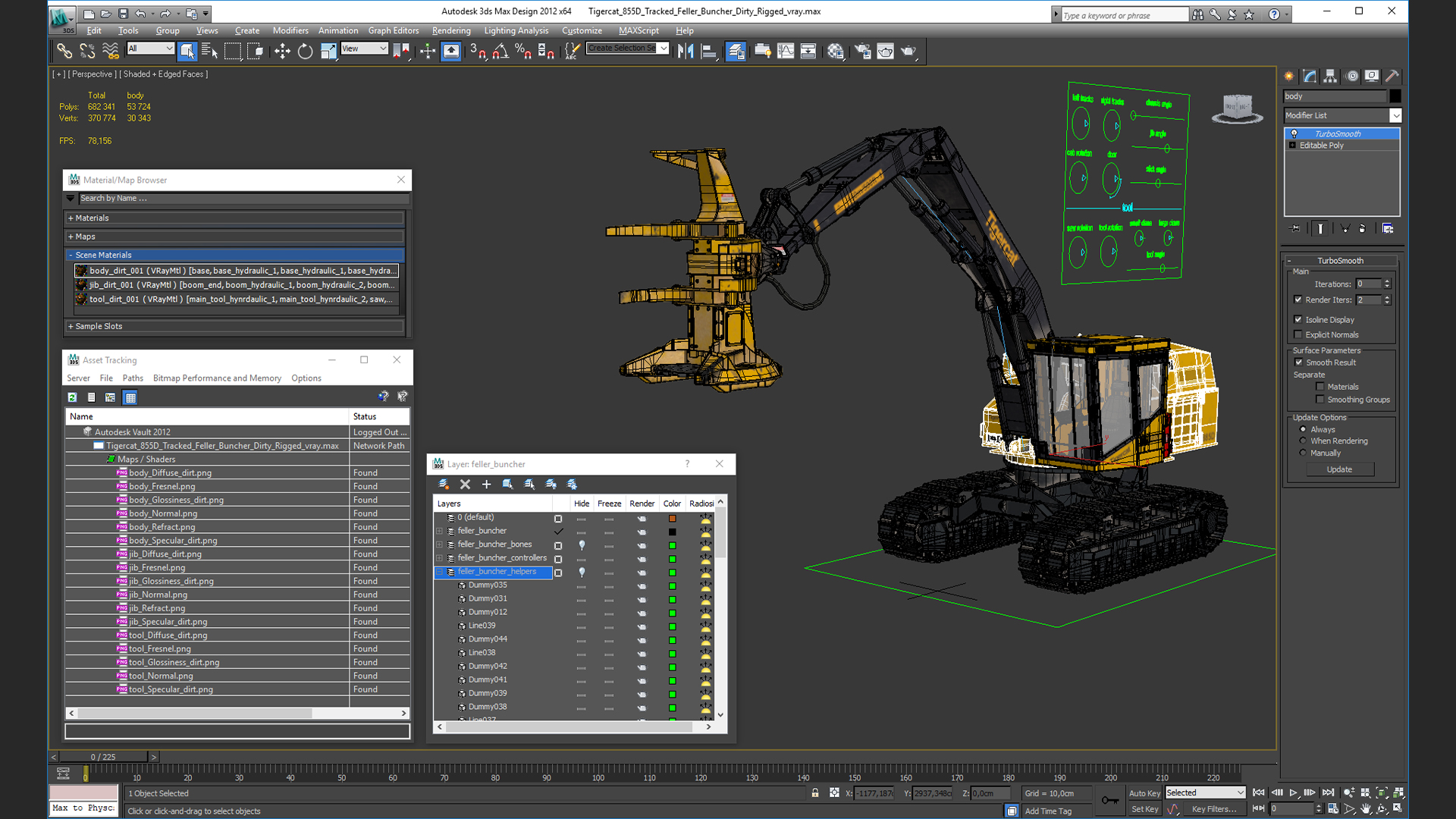This screenshot has height=819, width=1456.
Task: Click Refresh icon in Asset Tracking
Action: point(72,397)
